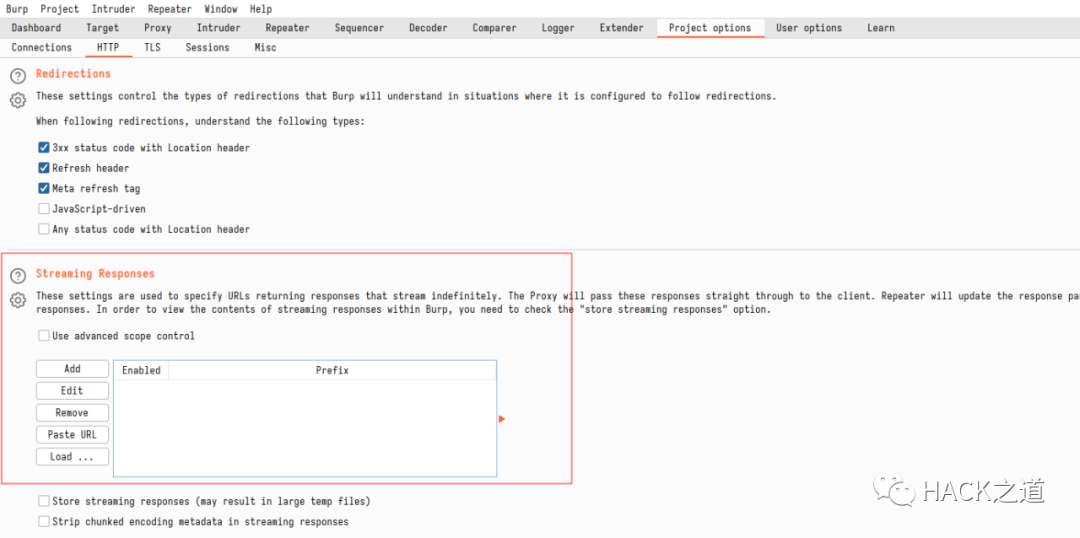Switch to Extender tab
Image resolution: width=1080 pixels, height=538 pixels.
621,28
